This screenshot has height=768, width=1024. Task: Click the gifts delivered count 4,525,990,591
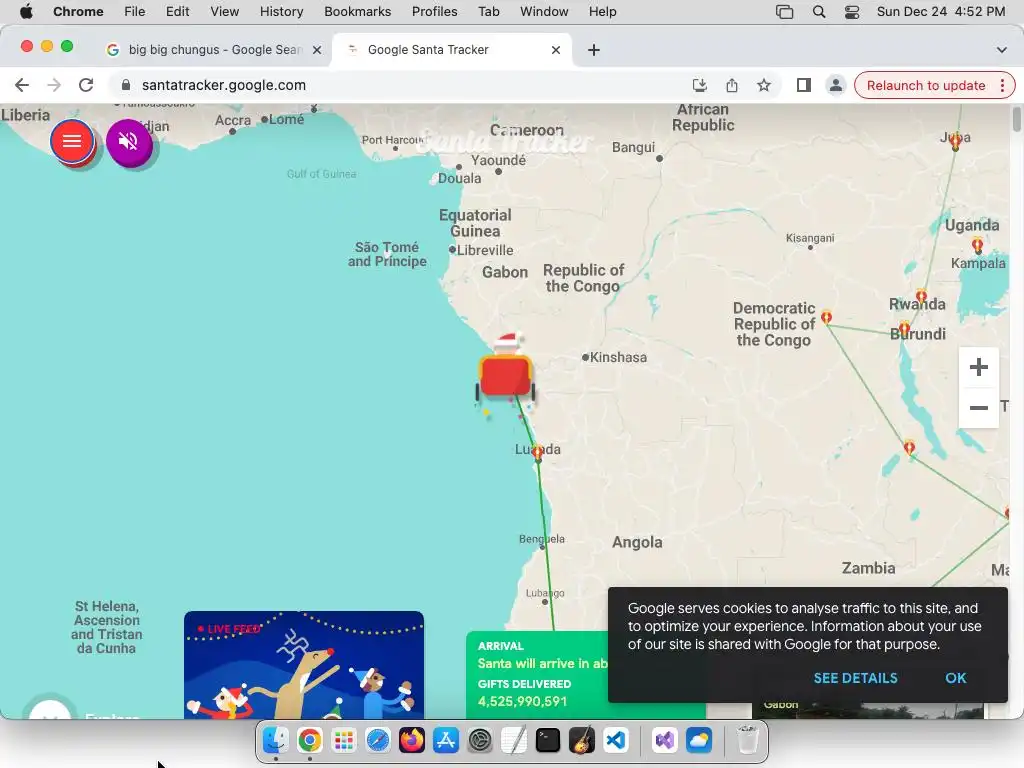pos(522,701)
